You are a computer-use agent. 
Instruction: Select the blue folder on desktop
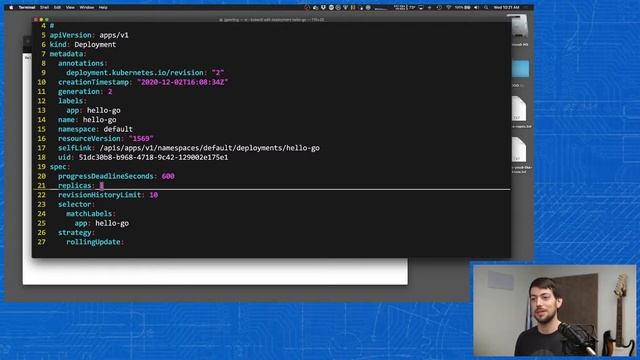pos(520,69)
